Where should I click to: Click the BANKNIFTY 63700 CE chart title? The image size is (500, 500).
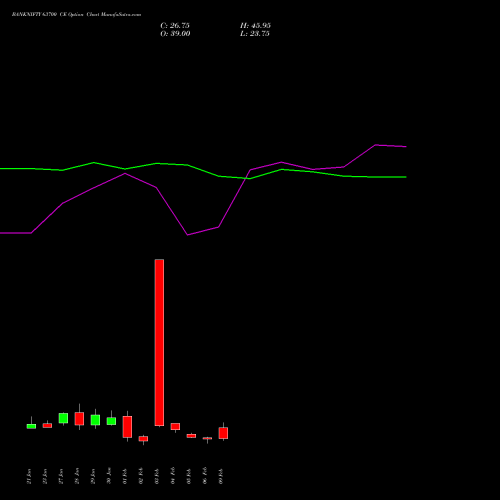click(x=76, y=15)
